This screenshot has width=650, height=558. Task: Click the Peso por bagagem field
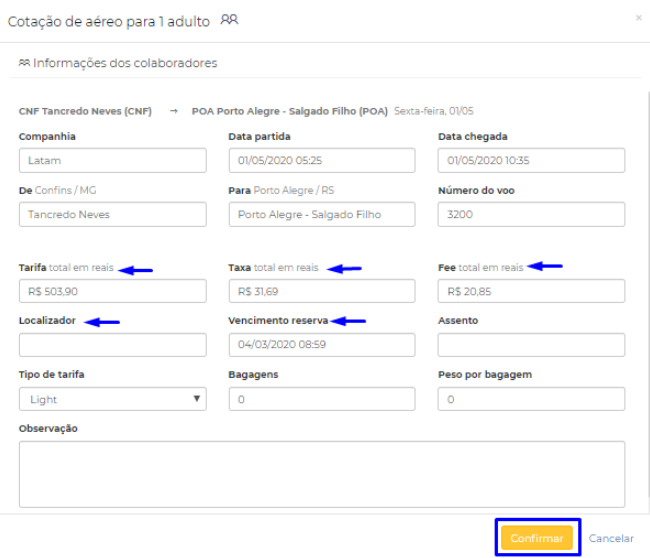click(x=531, y=399)
